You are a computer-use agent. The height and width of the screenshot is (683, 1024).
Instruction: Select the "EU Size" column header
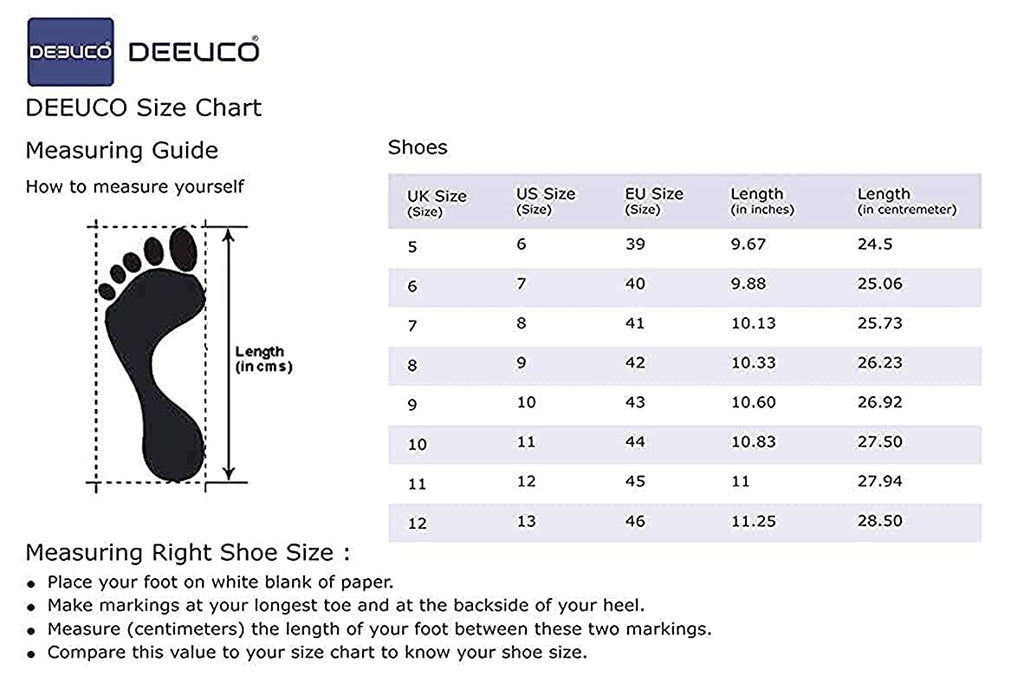[654, 200]
